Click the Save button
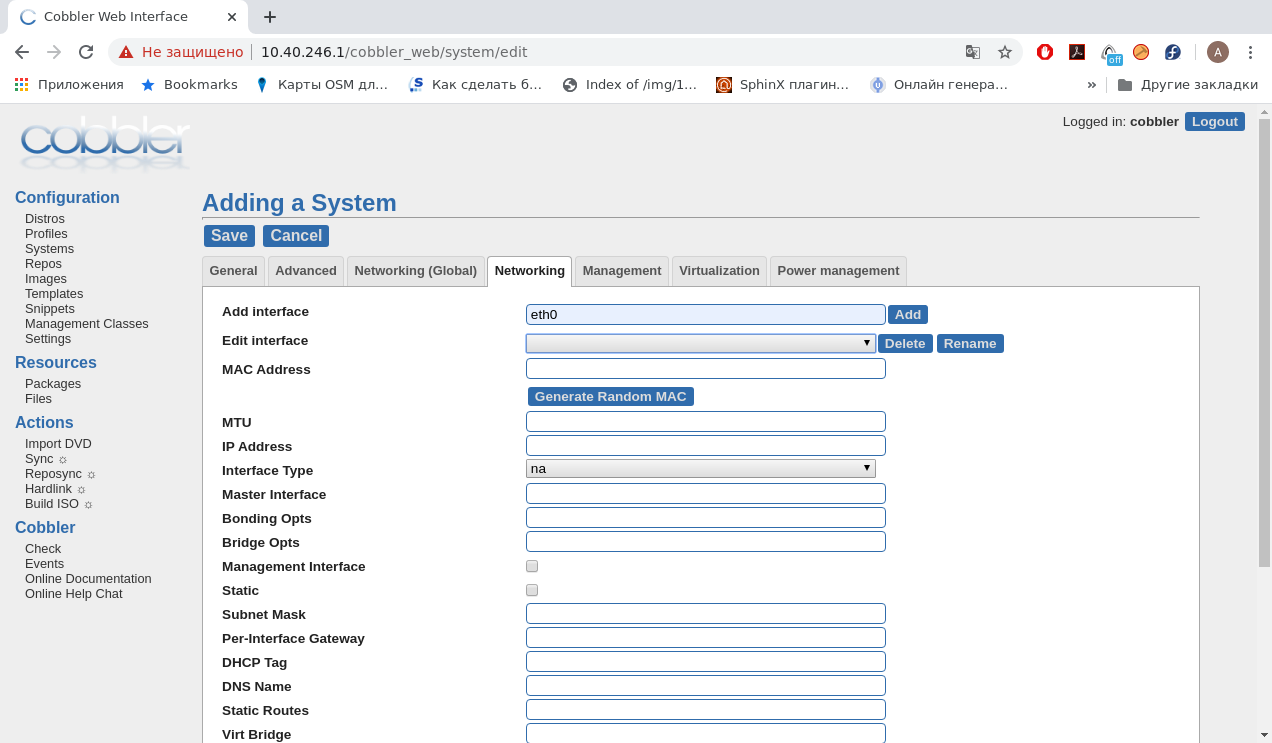 pos(229,236)
